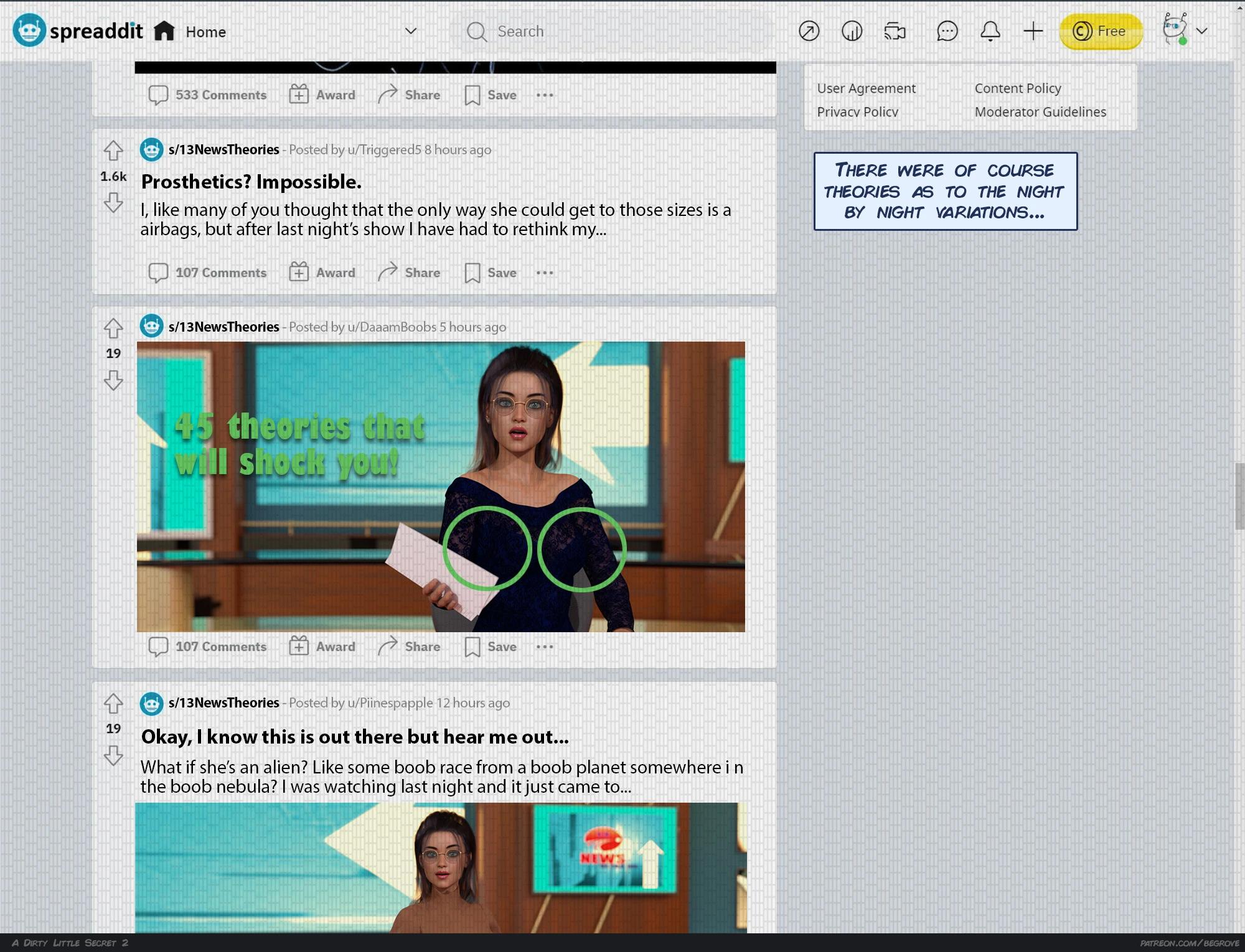This screenshot has height=952, width=1245.
Task: Open the Content Policy link
Action: [x=1018, y=88]
